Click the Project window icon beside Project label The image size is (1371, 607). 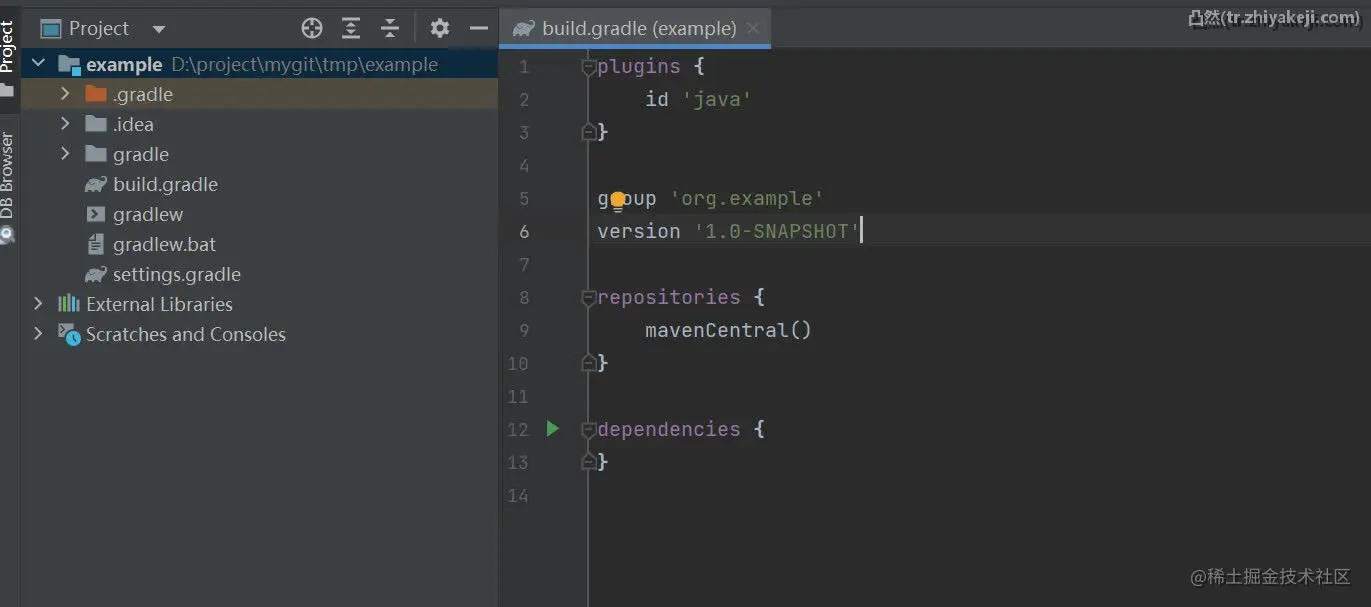(x=51, y=29)
